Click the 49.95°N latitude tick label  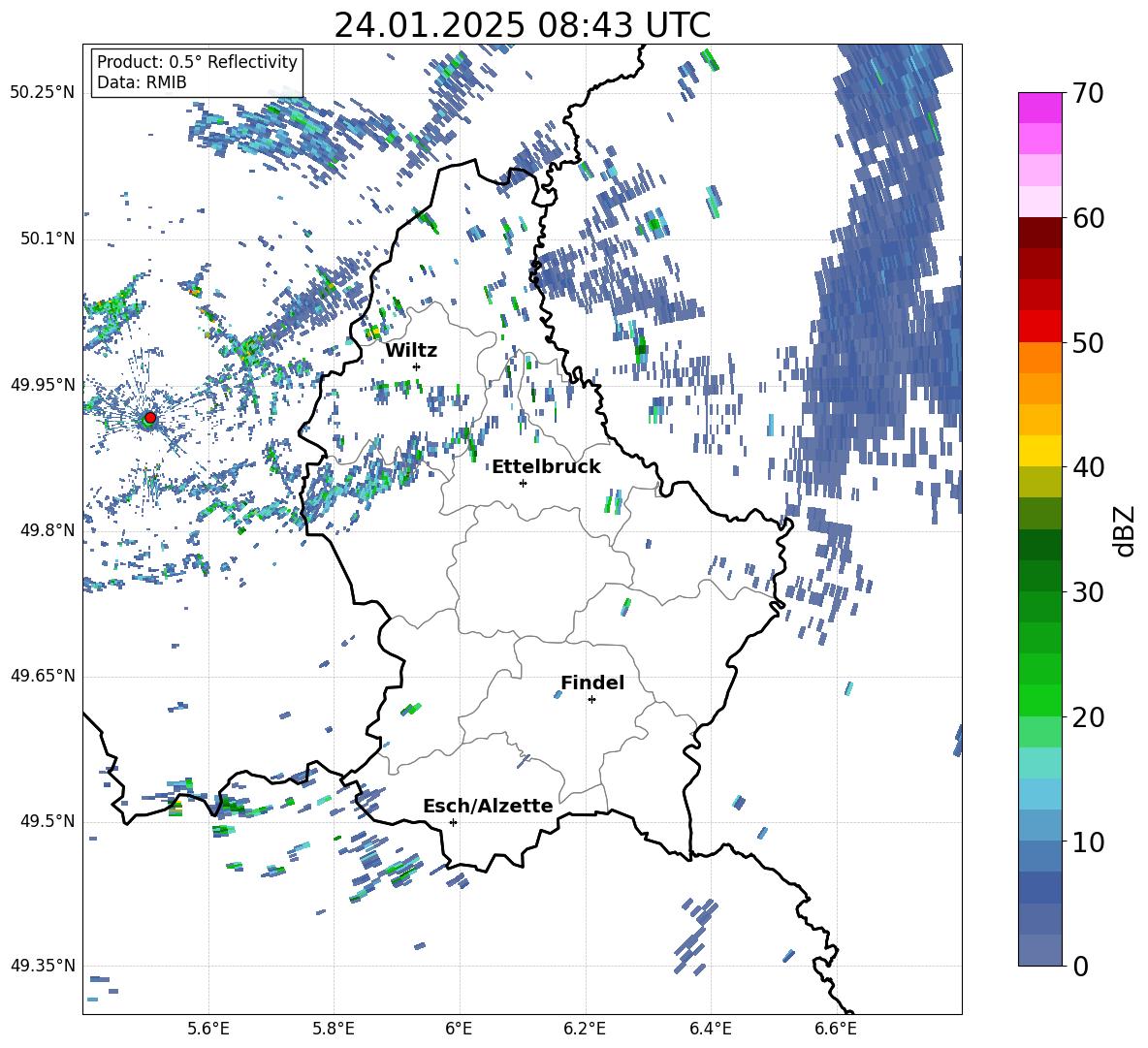pos(43,384)
